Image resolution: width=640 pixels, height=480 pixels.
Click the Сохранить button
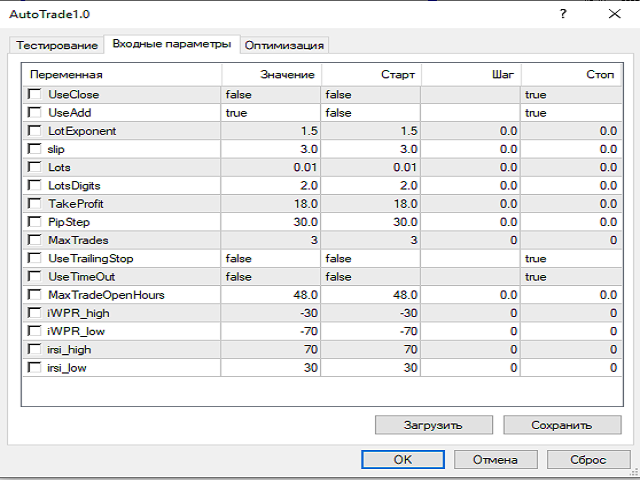[x=562, y=425]
